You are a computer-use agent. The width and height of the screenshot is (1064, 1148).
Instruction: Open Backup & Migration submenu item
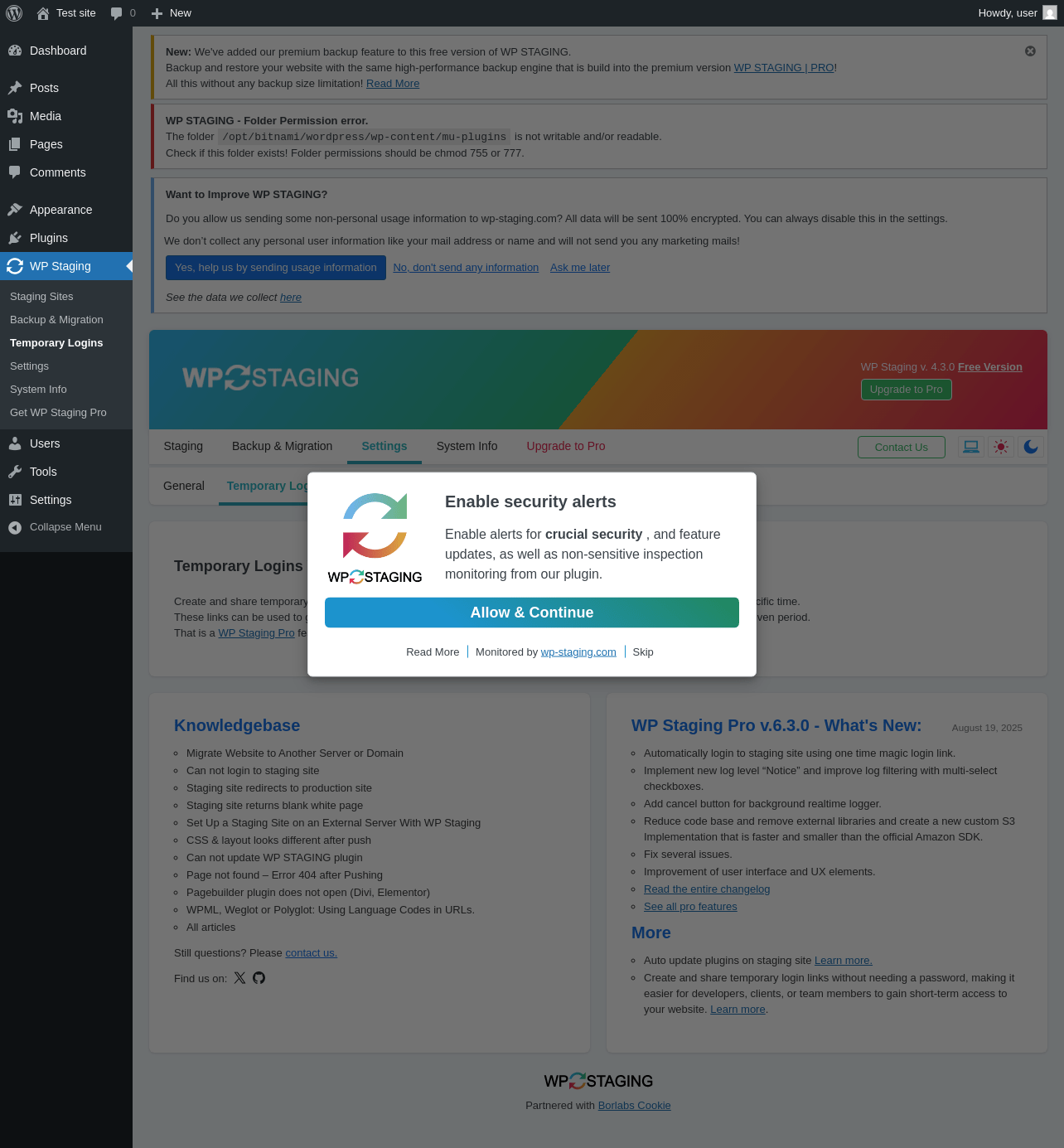coord(56,320)
